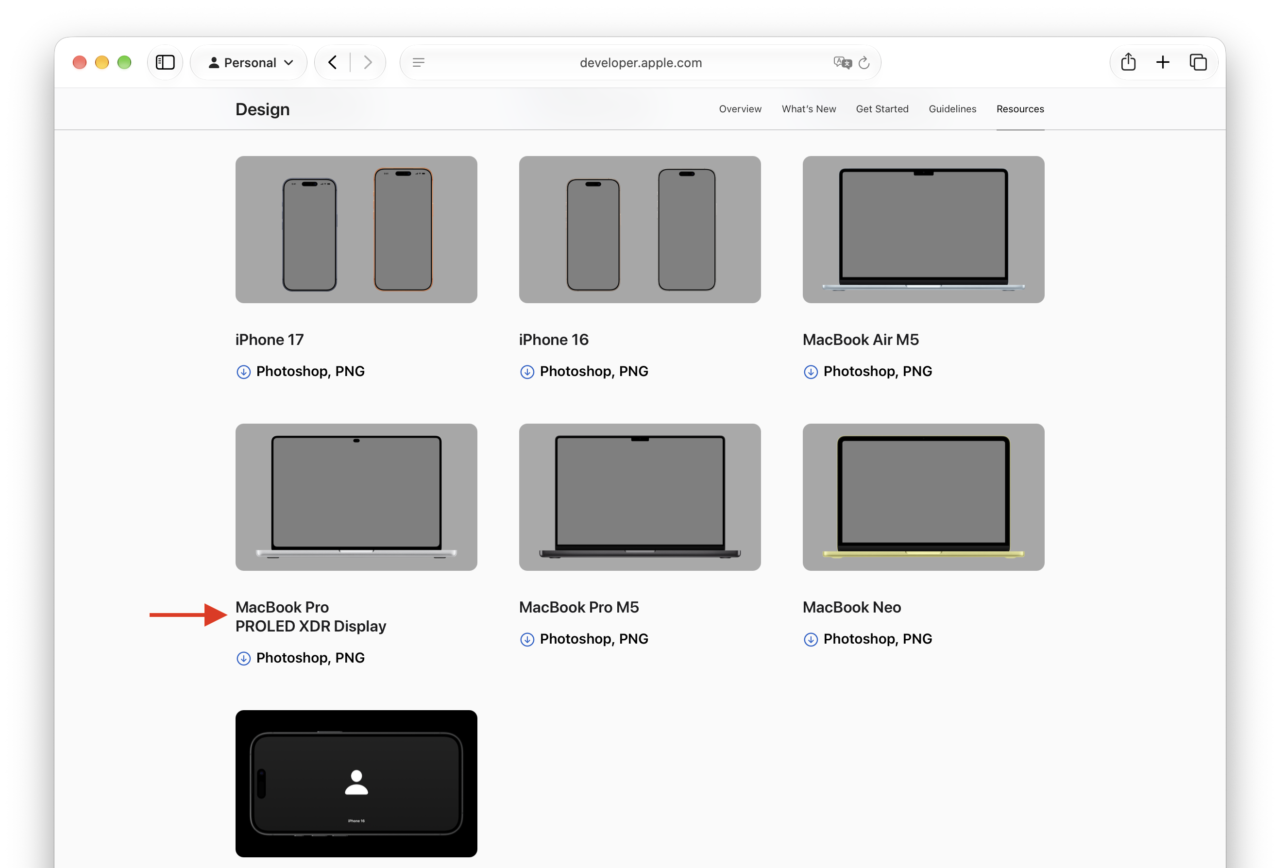Enter full screen with green button

click(x=124, y=62)
